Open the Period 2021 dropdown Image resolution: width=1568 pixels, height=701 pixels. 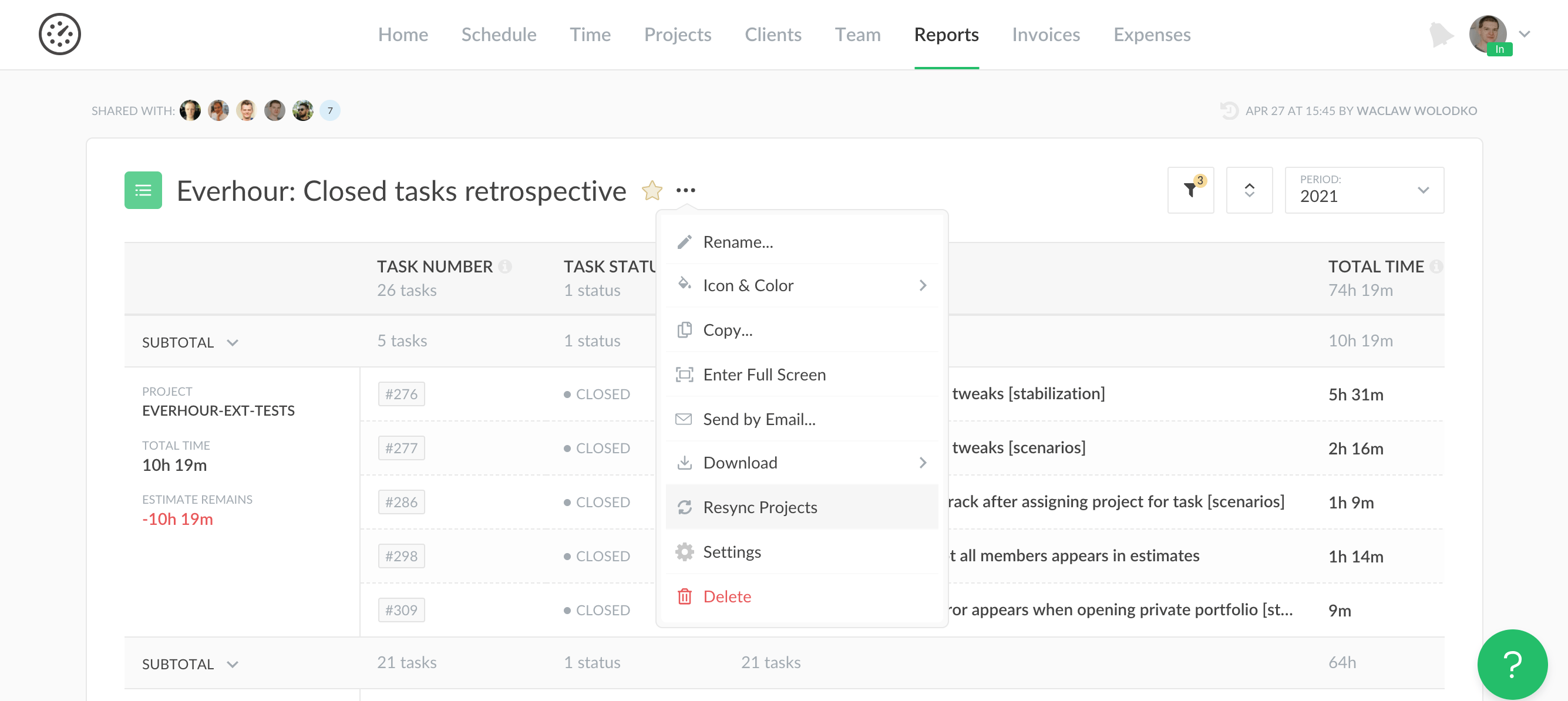(1364, 190)
